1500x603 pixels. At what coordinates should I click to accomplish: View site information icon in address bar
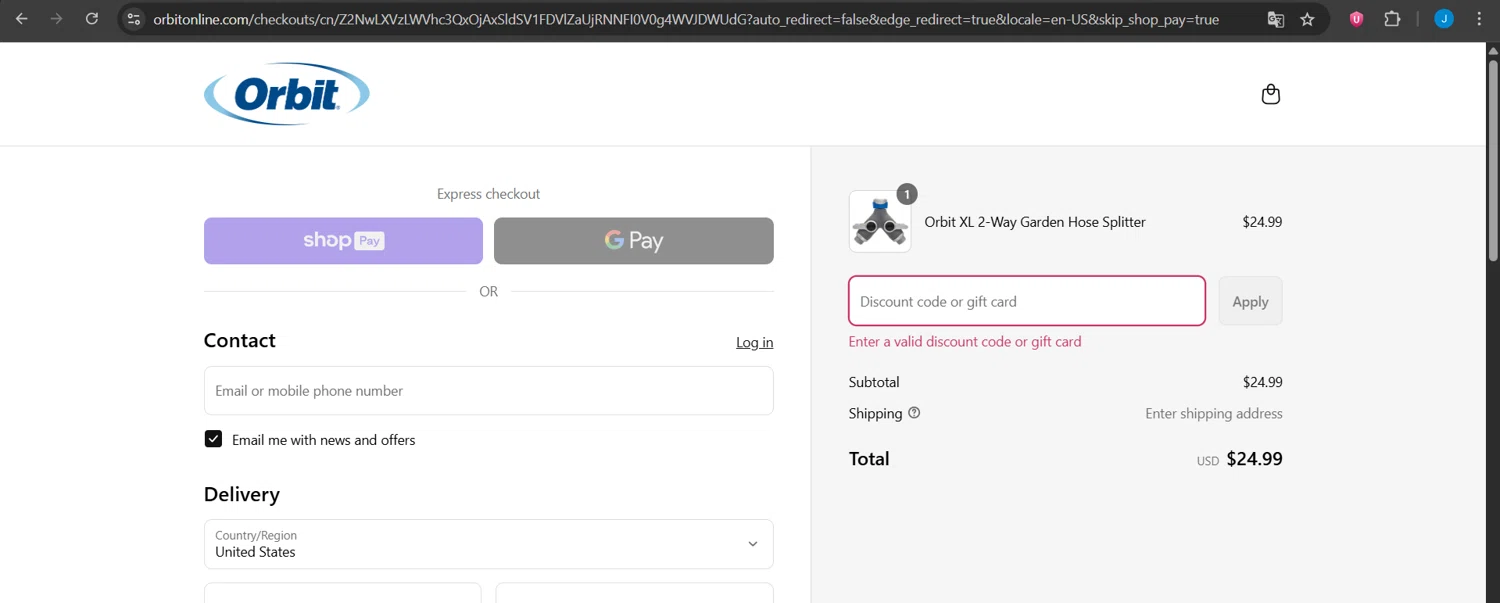tap(133, 19)
